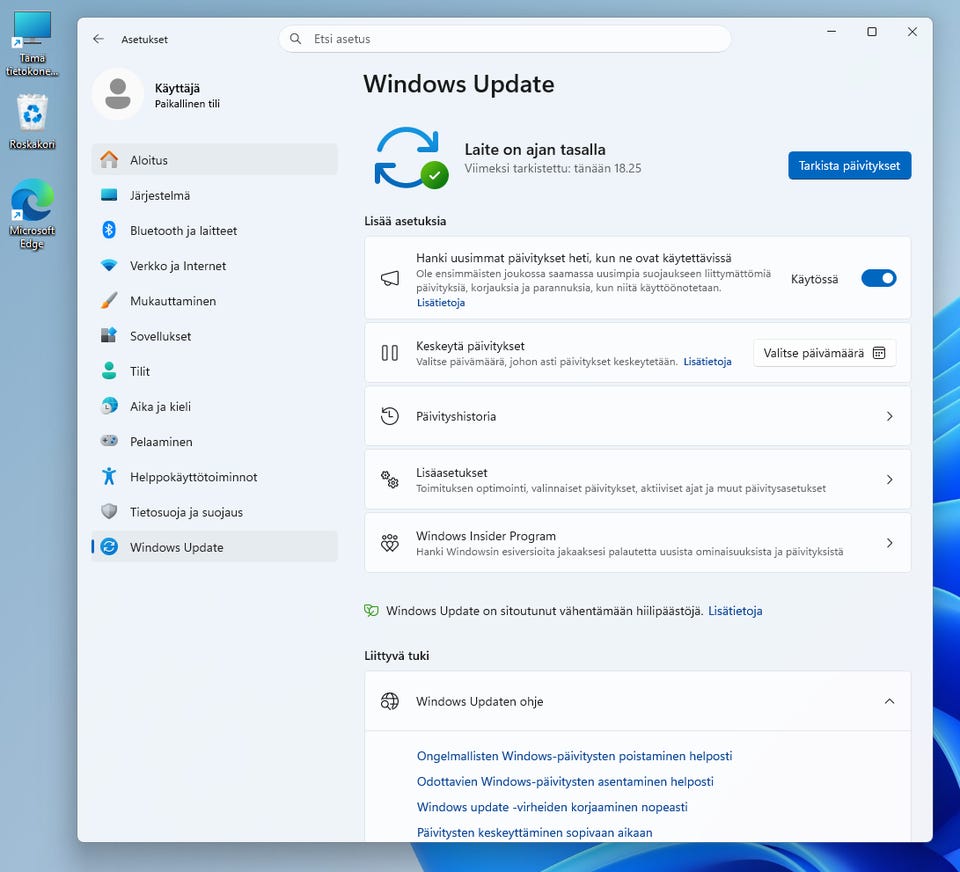Go to Aloitus in sidebar
Image resolution: width=960 pixels, height=872 pixels.
click(214, 159)
